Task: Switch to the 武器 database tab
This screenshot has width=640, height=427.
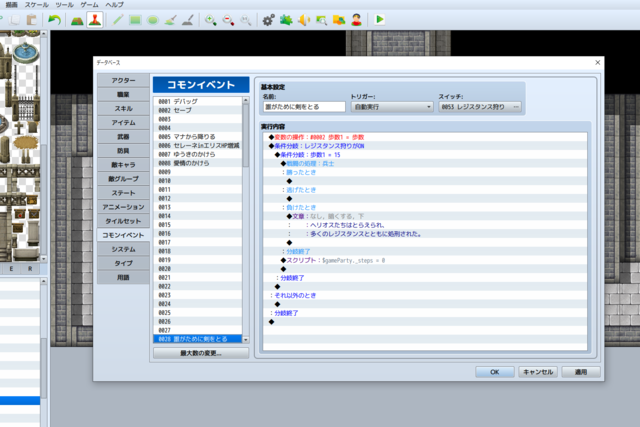Action: pos(123,137)
